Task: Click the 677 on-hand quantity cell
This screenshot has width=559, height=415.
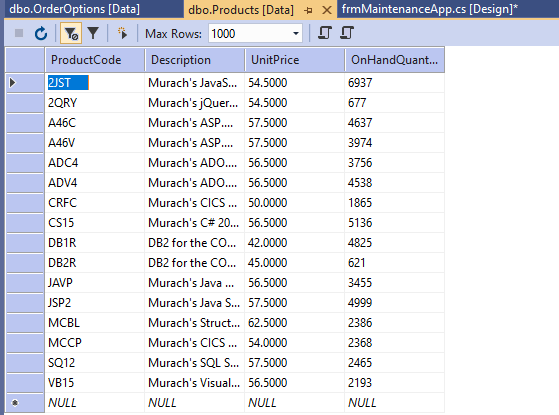Action: coord(395,103)
